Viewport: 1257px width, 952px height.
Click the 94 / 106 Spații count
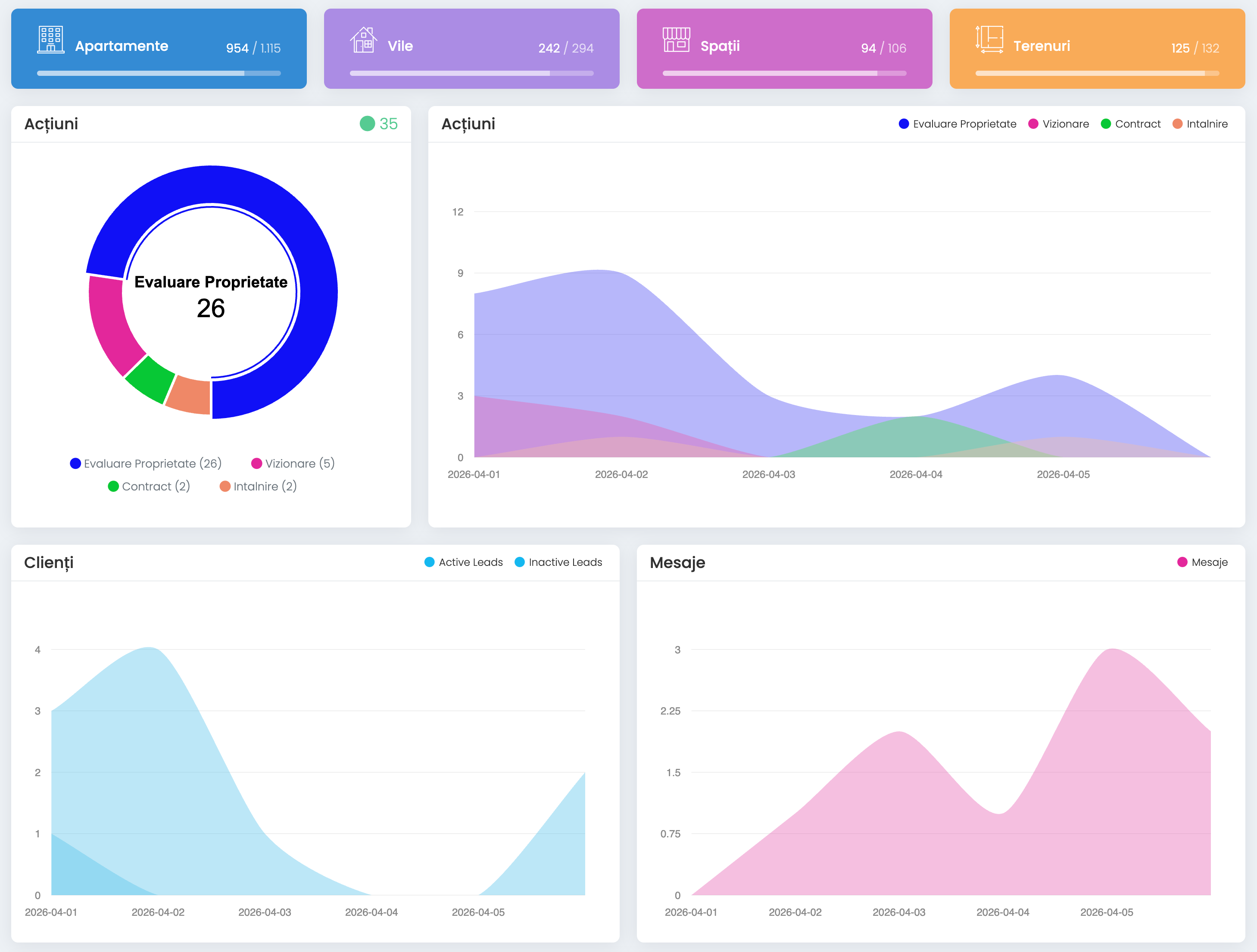click(884, 48)
